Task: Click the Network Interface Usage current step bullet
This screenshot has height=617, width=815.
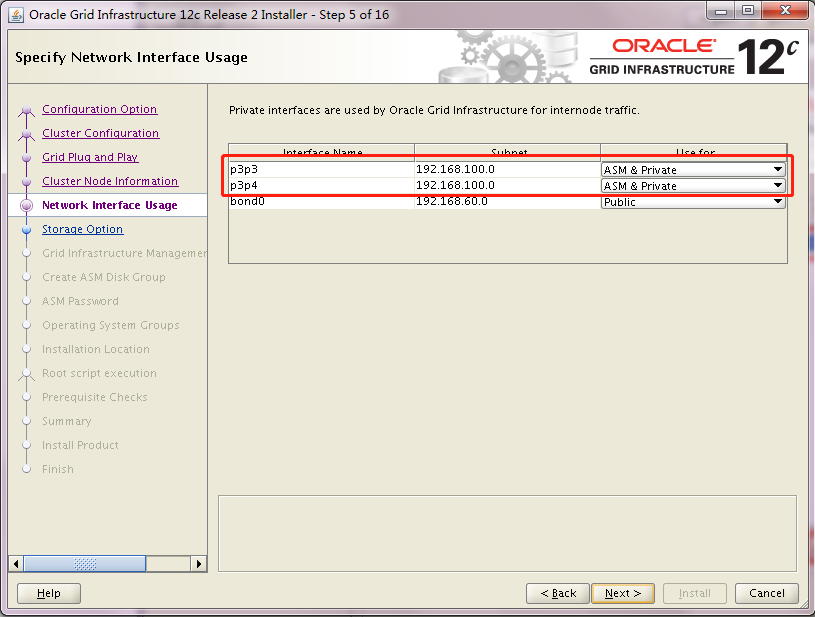Action: (27, 205)
